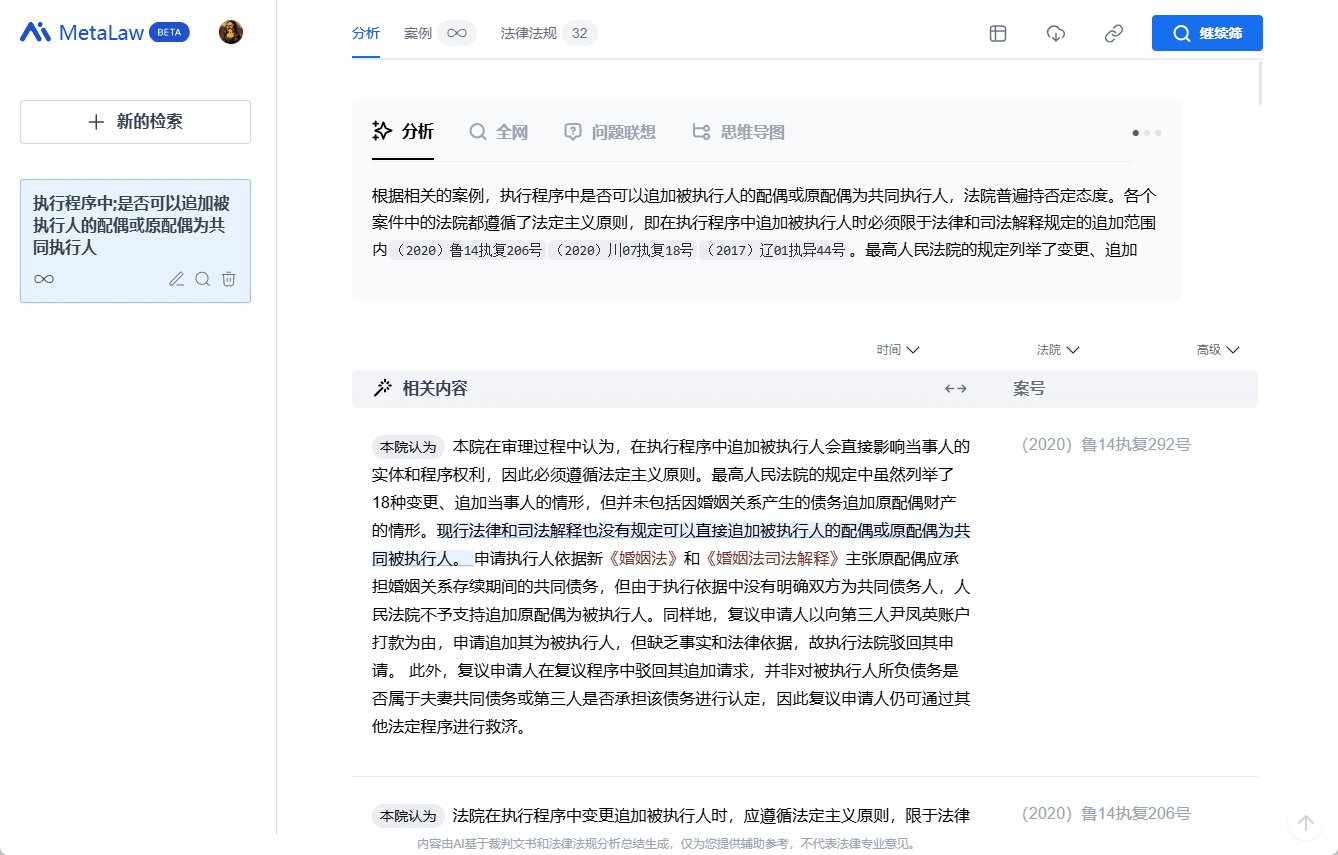The width and height of the screenshot is (1338, 855).
Task: Delete the saved search with trash icon
Action: point(229,279)
